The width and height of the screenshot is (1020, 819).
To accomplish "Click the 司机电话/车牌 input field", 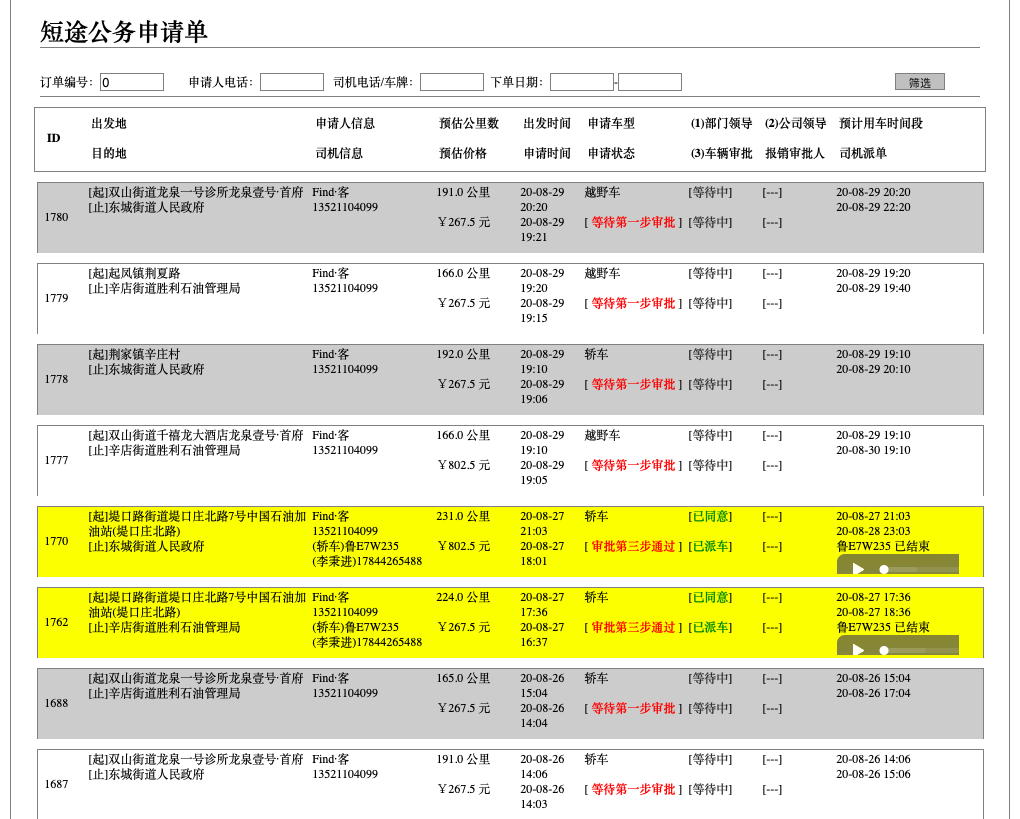I will pyautogui.click(x=451, y=81).
